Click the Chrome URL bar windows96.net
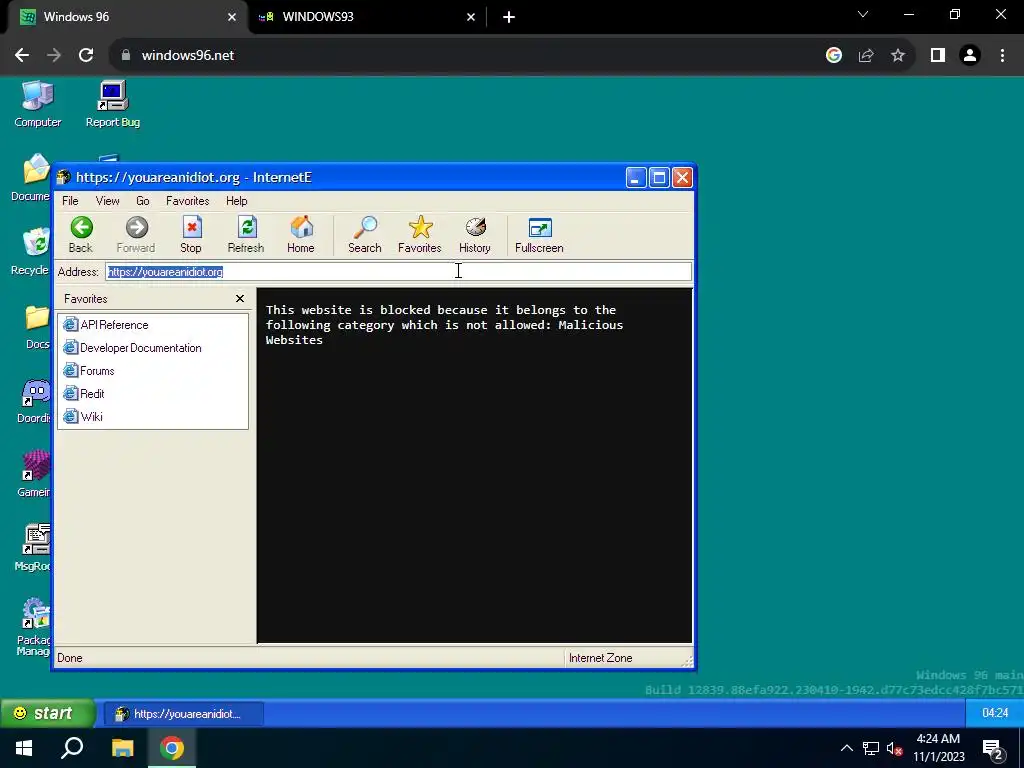 point(188,55)
